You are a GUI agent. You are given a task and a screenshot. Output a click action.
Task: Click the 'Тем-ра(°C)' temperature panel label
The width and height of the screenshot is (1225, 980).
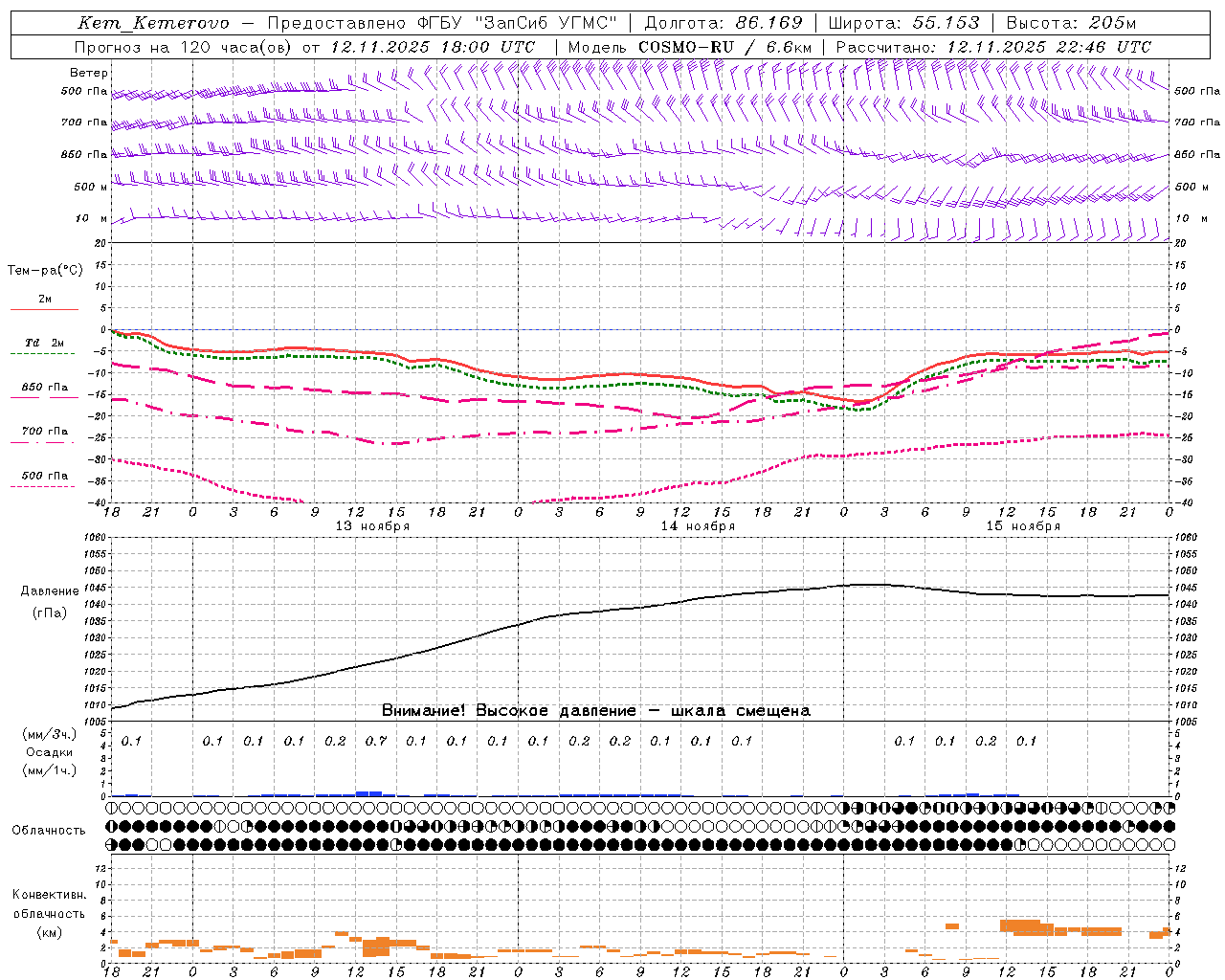tap(45, 271)
